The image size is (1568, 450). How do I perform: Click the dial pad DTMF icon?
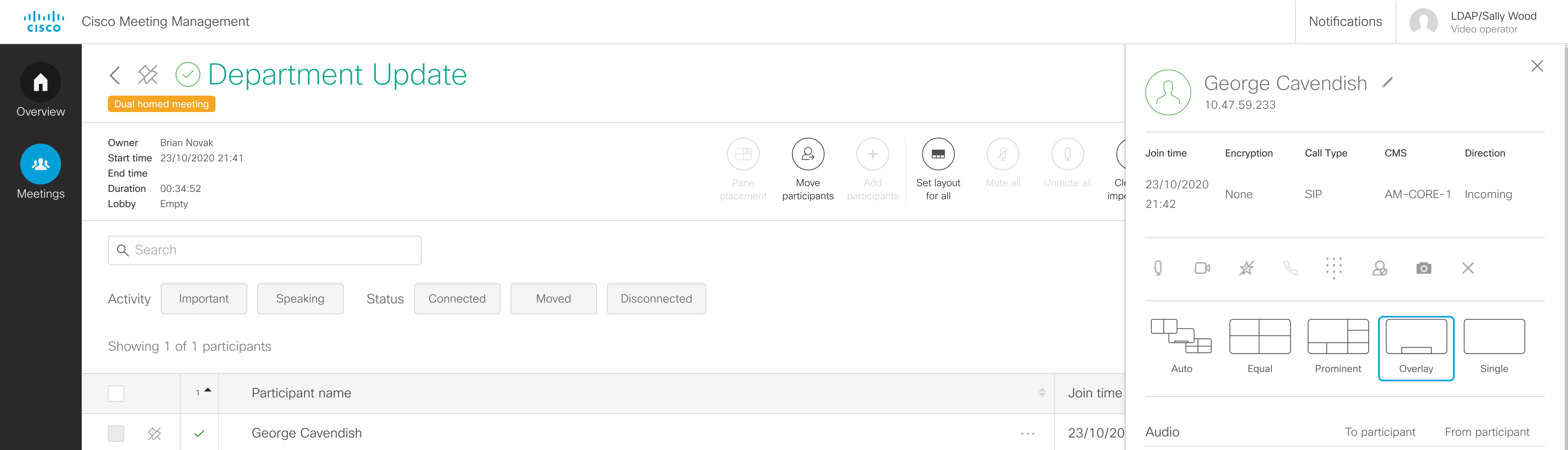pyautogui.click(x=1334, y=268)
